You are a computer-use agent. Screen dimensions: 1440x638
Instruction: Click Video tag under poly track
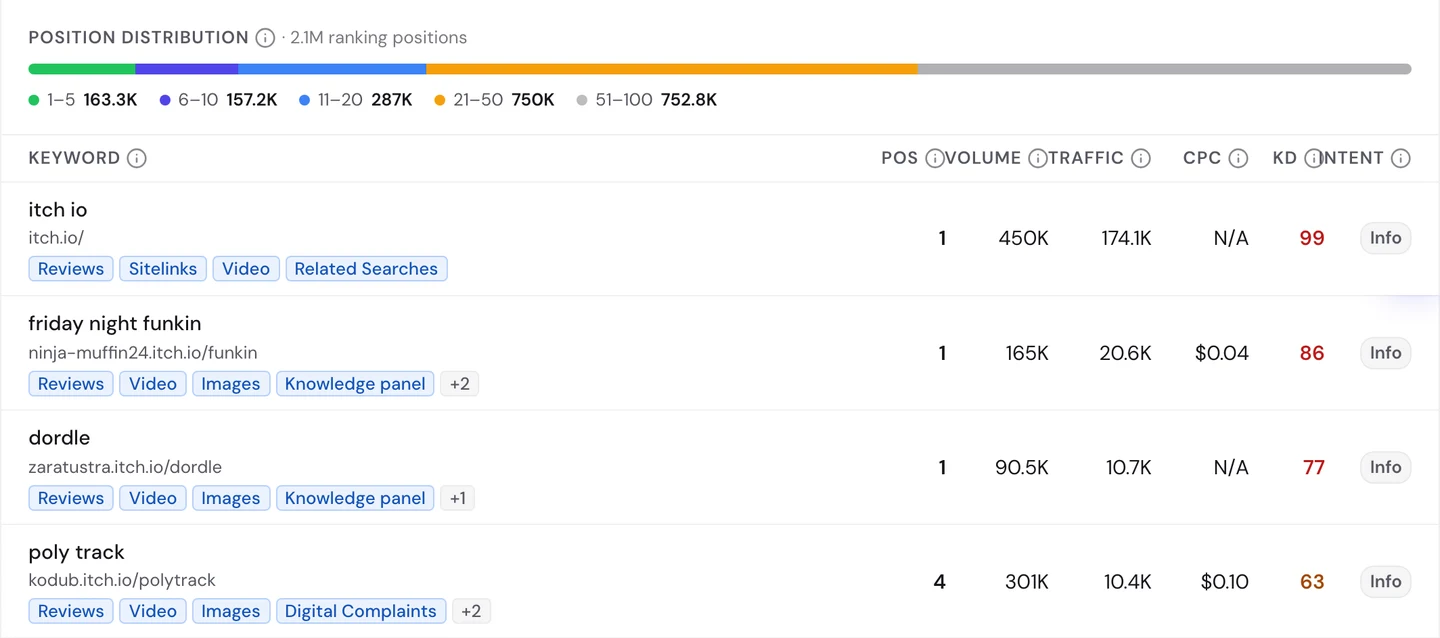coord(153,611)
